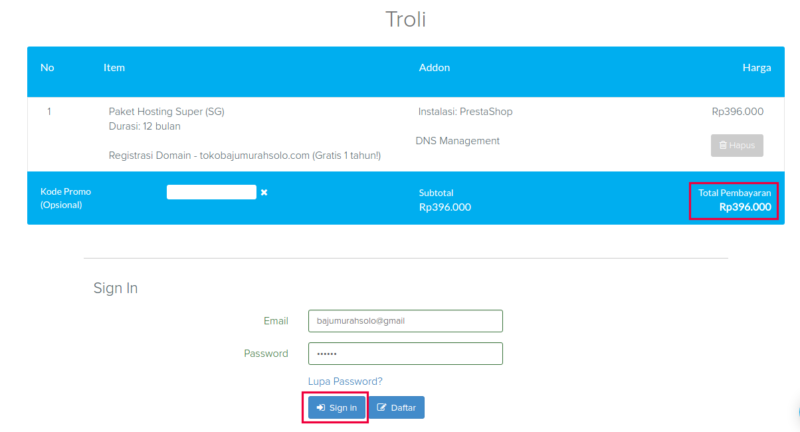Click the Instalasi: PrestaShop addon text
Image resolution: width=800 pixels, height=432 pixels.
[465, 111]
